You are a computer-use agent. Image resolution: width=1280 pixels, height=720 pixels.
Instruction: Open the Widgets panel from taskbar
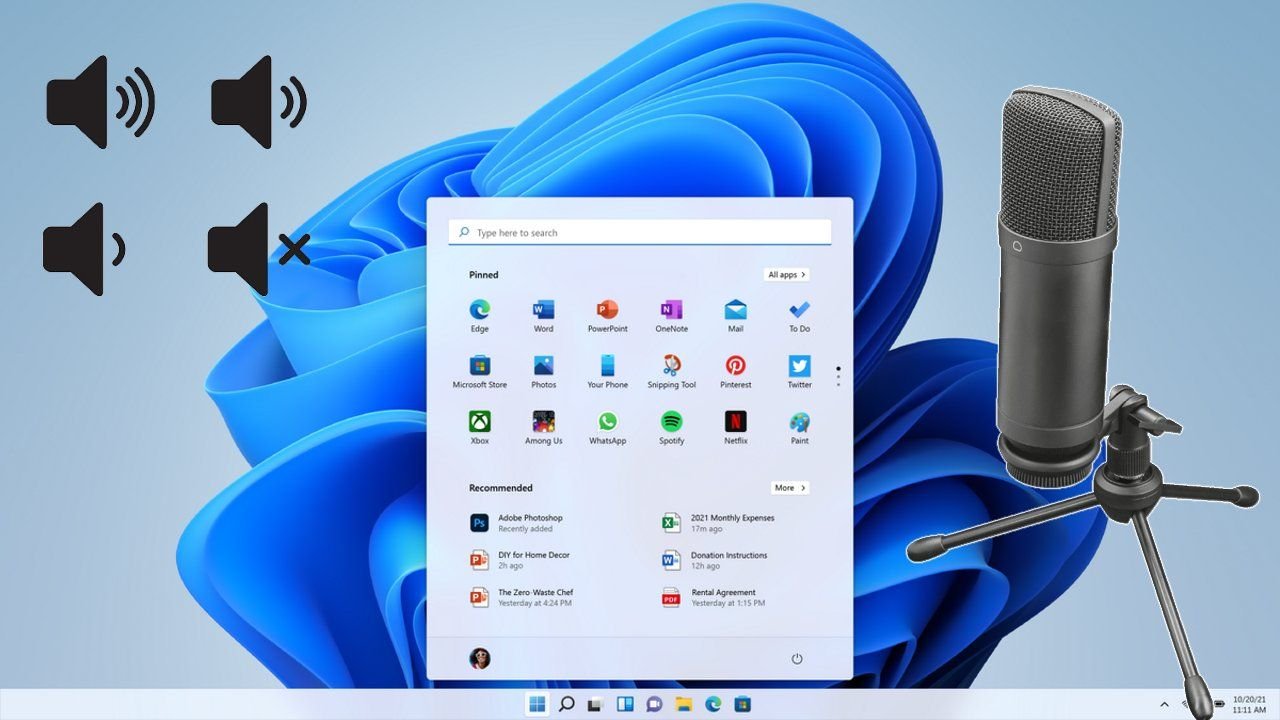(625, 704)
